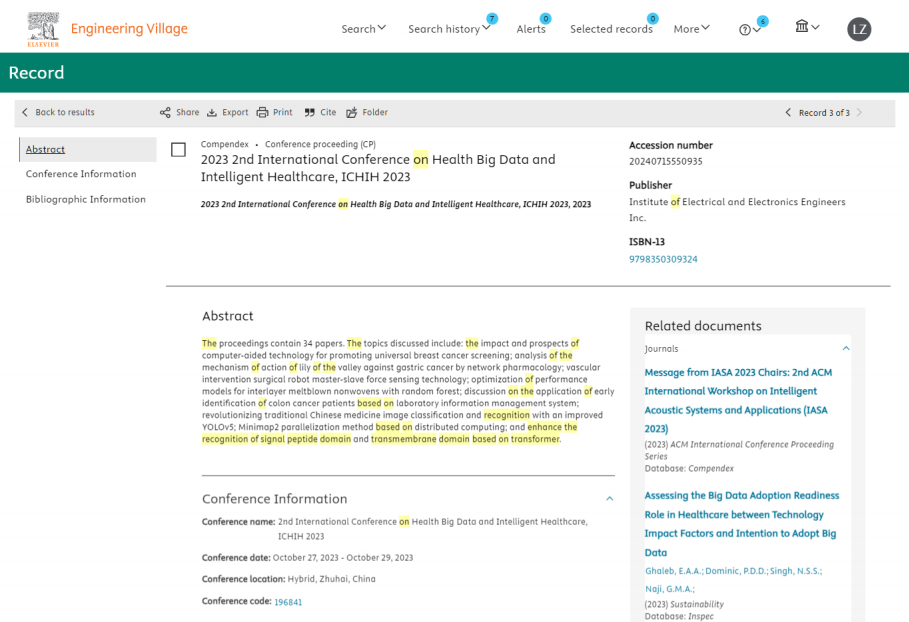Open the Search dropdown menu

(363, 28)
